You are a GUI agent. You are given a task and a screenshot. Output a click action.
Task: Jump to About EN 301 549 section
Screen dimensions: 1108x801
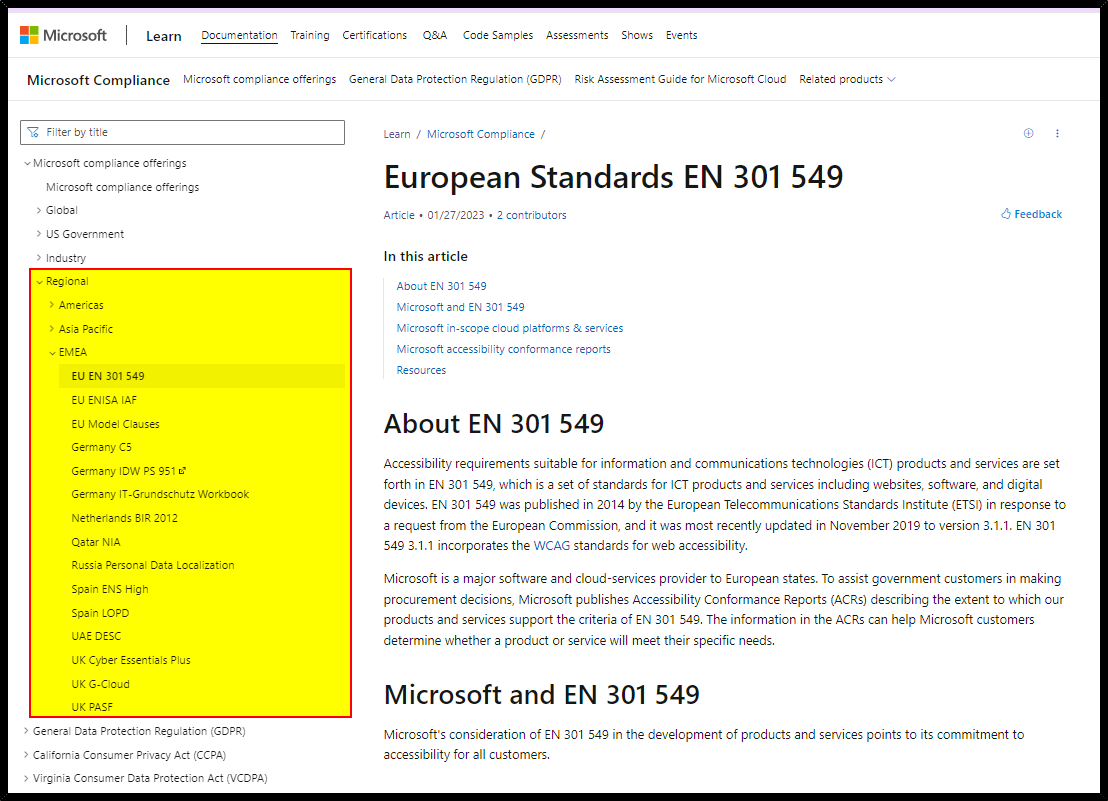coord(441,286)
